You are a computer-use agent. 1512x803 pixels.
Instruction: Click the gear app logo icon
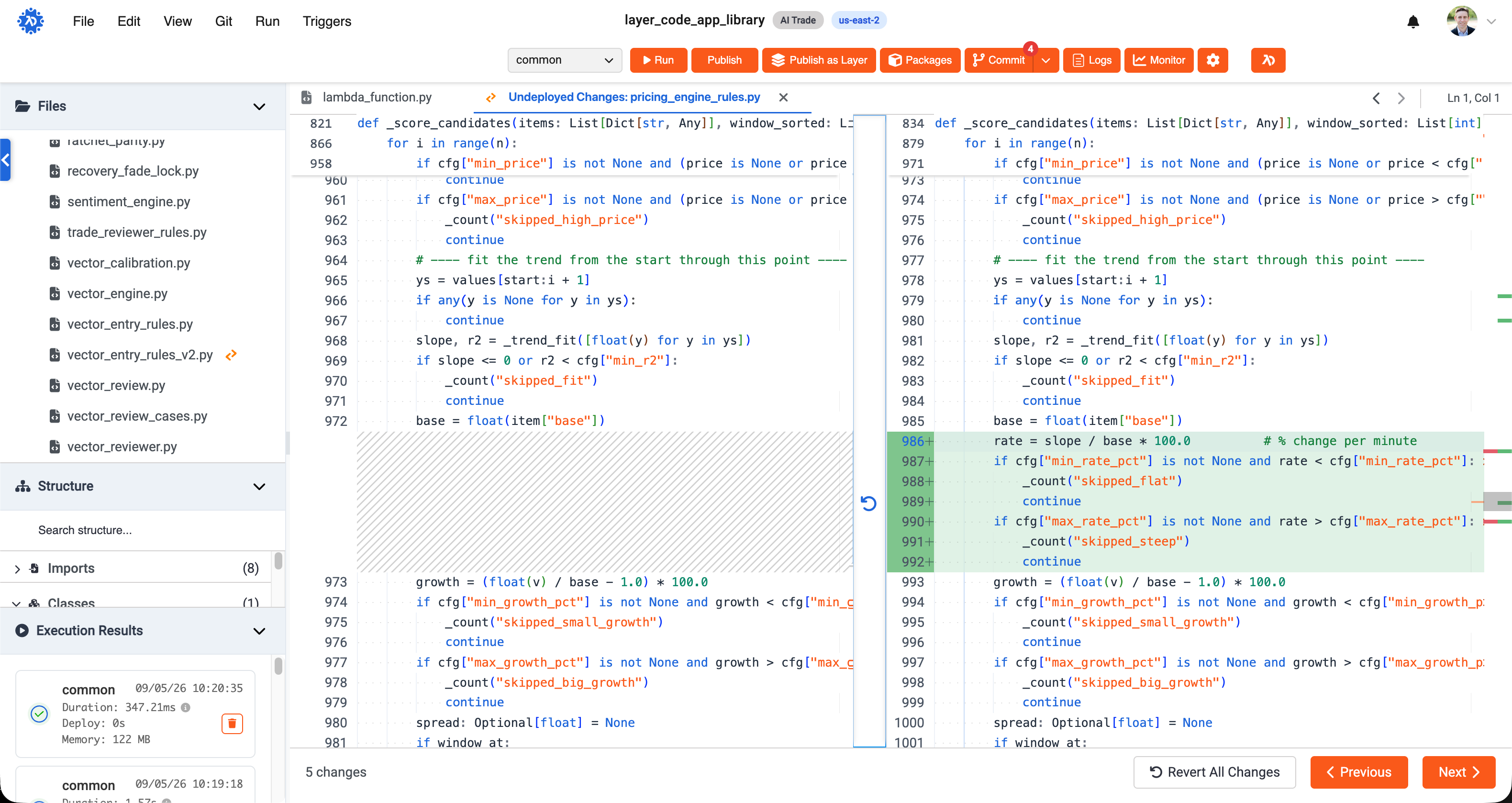click(31, 21)
